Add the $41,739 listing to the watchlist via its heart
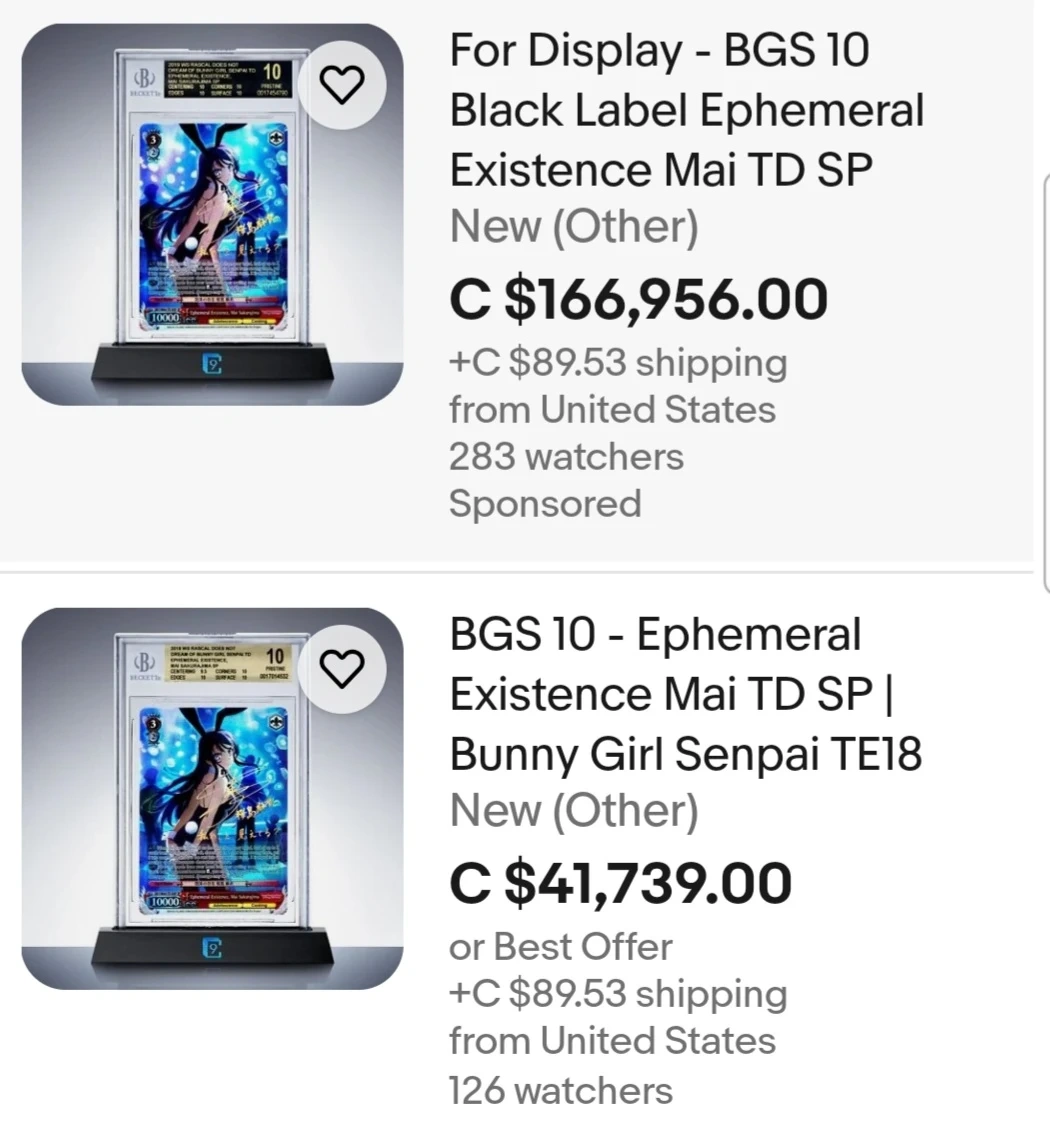1050x1138 pixels. tap(343, 668)
